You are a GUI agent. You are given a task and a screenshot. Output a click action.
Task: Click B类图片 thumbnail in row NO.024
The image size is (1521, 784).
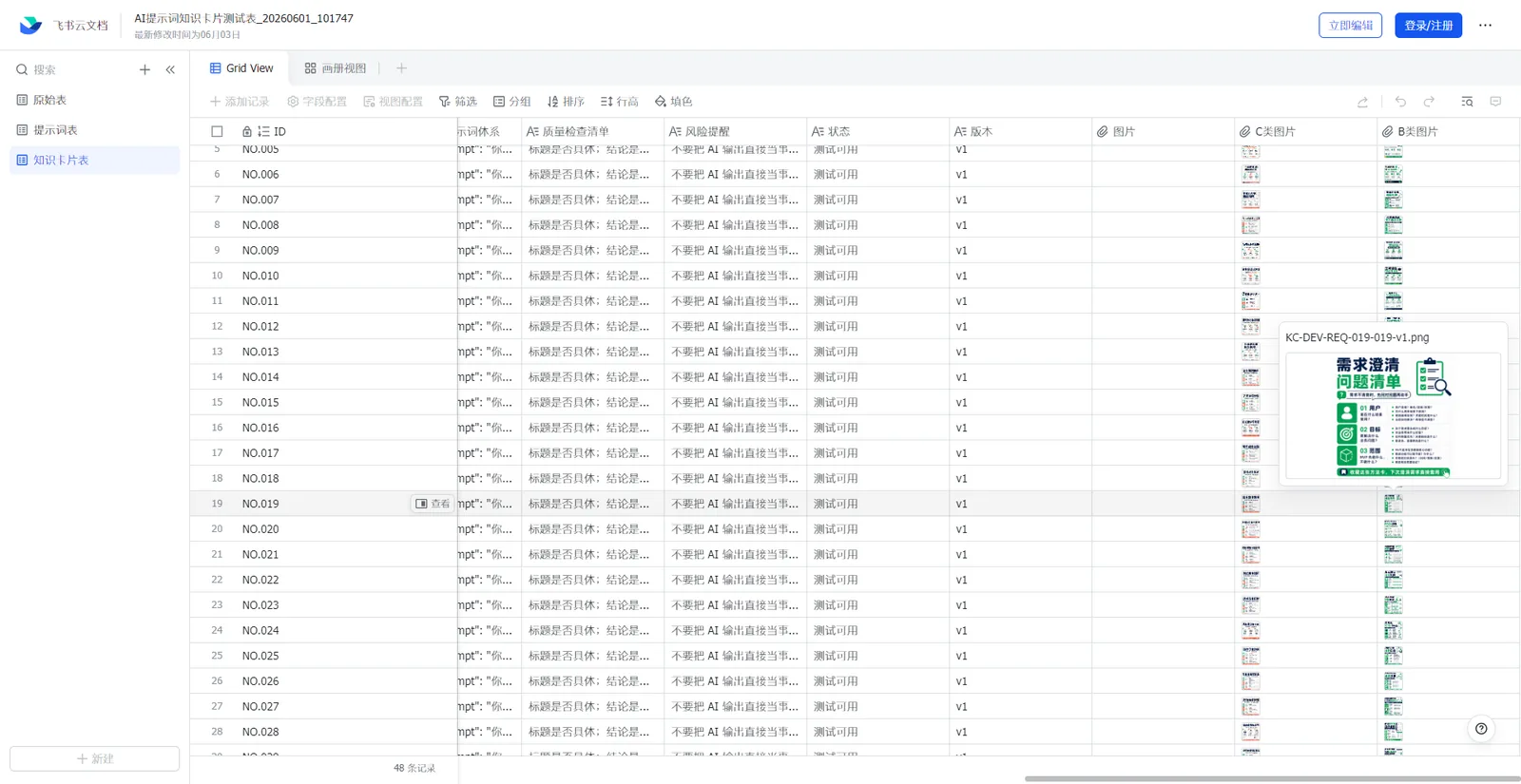tap(1394, 630)
